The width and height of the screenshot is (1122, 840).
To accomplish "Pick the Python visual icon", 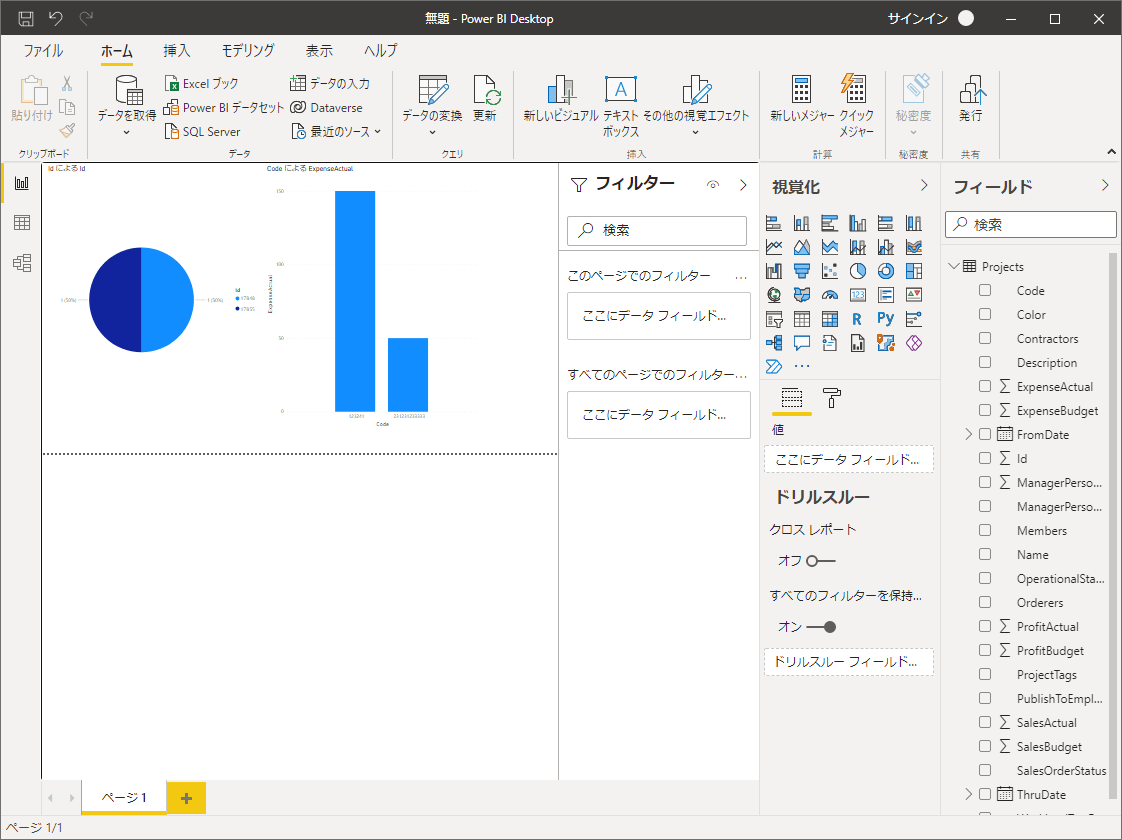I will click(x=885, y=319).
